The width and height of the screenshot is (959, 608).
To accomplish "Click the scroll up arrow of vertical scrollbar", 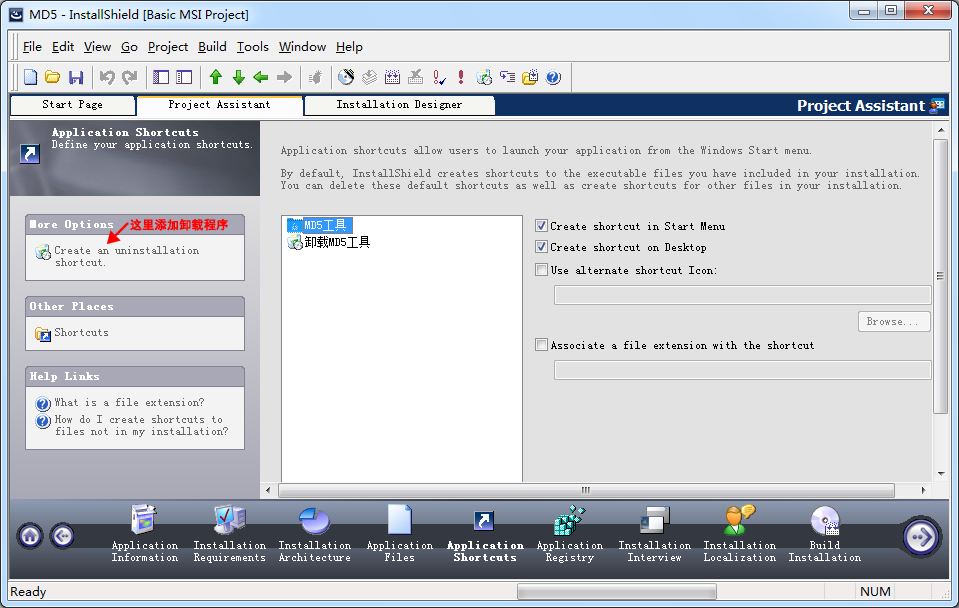I will (941, 130).
